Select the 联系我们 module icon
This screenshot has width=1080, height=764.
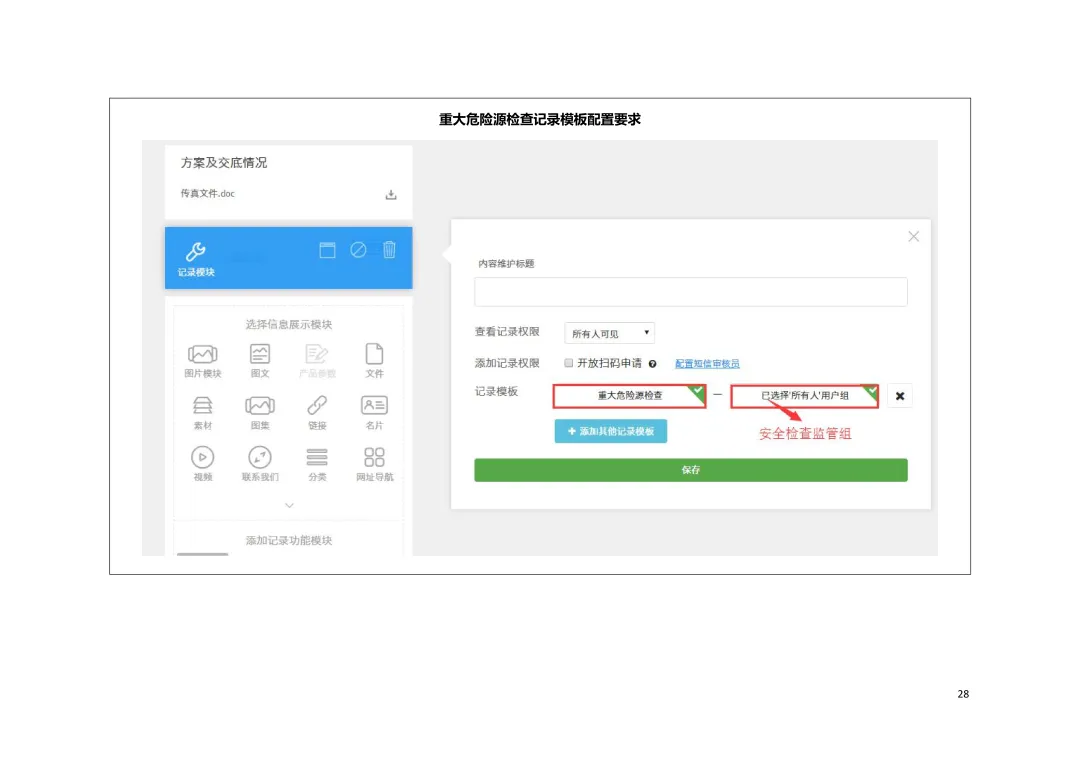pos(260,457)
